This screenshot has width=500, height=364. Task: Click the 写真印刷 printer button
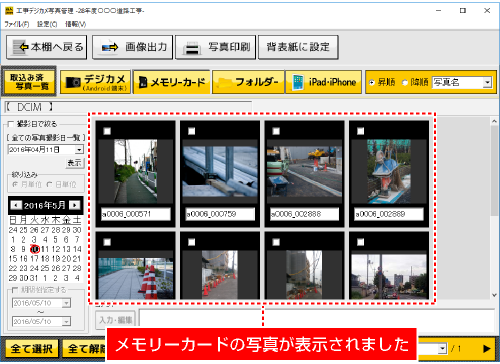click(215, 47)
